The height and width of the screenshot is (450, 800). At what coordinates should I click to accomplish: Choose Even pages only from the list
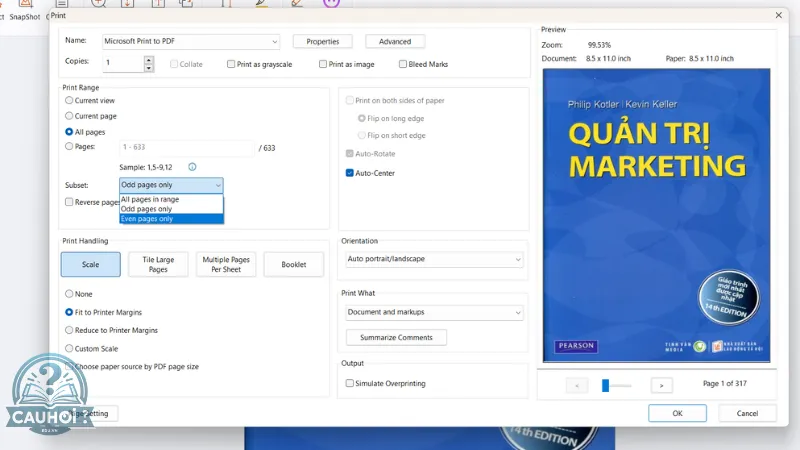pos(171,219)
